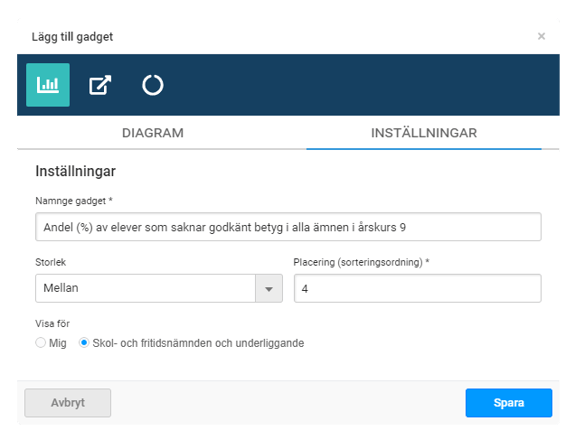Select the external link gadget type icon
The width and height of the screenshot is (575, 440).
(x=100, y=85)
